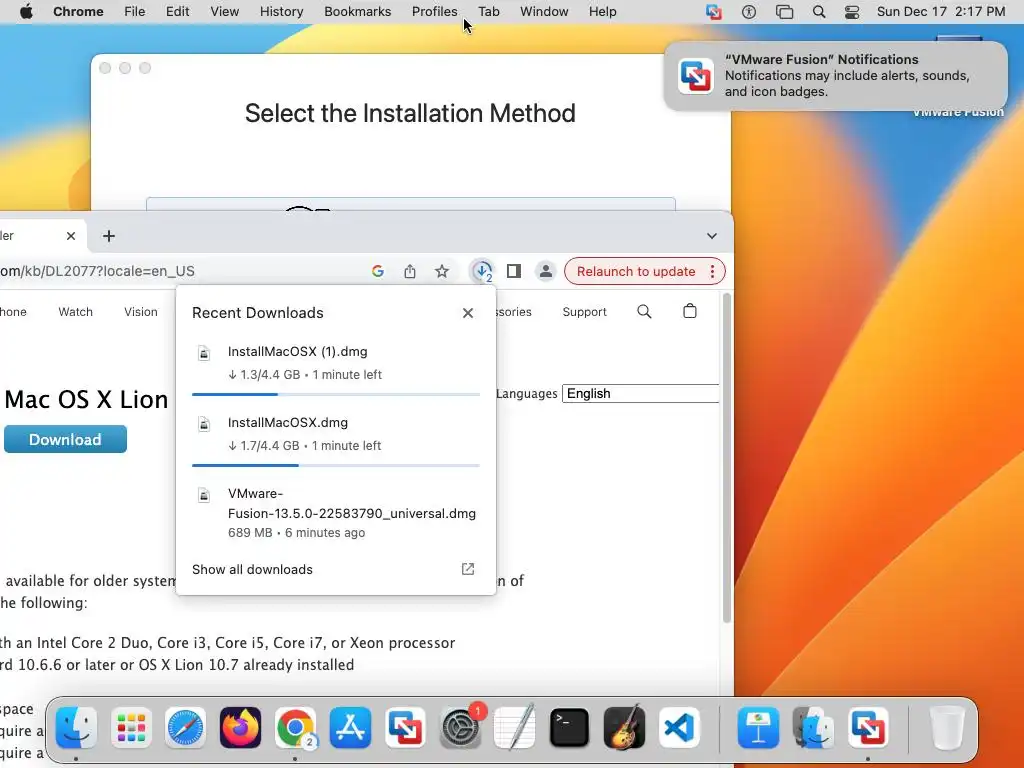Click InstallMacOSX.dmg progress bar
1024x768 pixels.
point(336,466)
